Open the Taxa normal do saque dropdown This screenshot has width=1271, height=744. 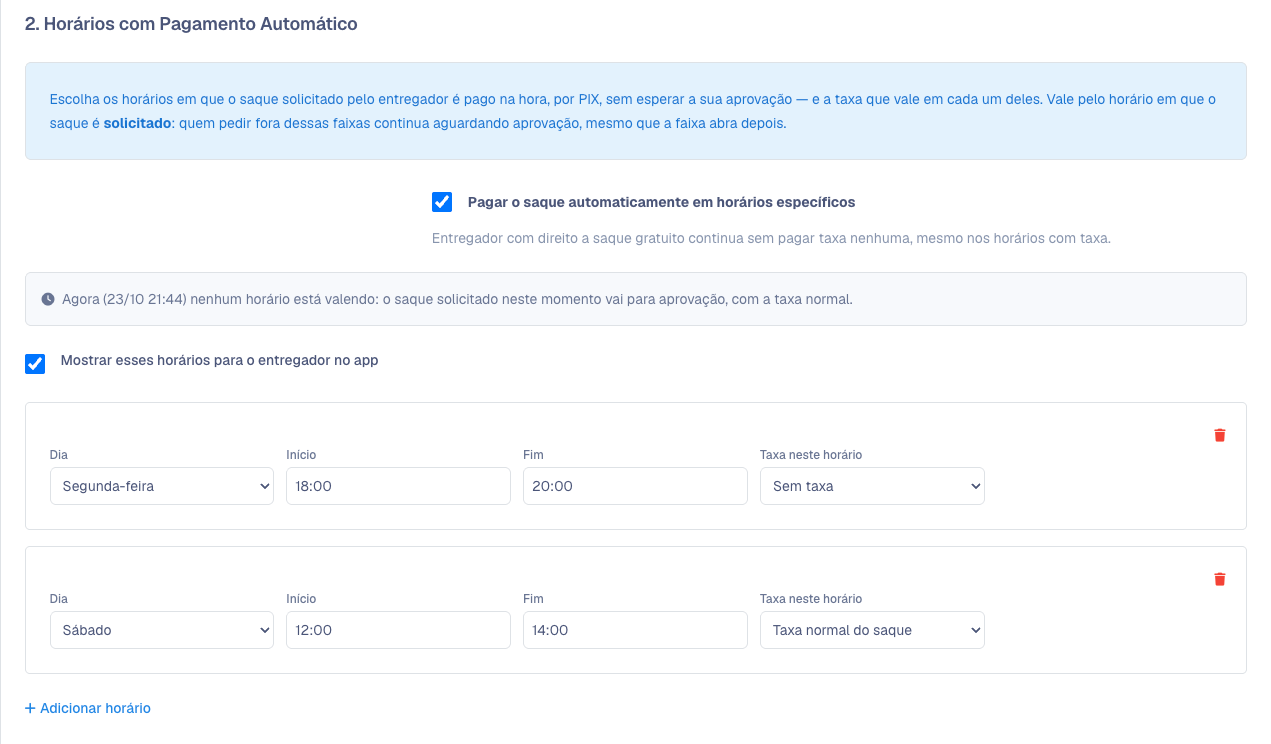click(x=872, y=630)
